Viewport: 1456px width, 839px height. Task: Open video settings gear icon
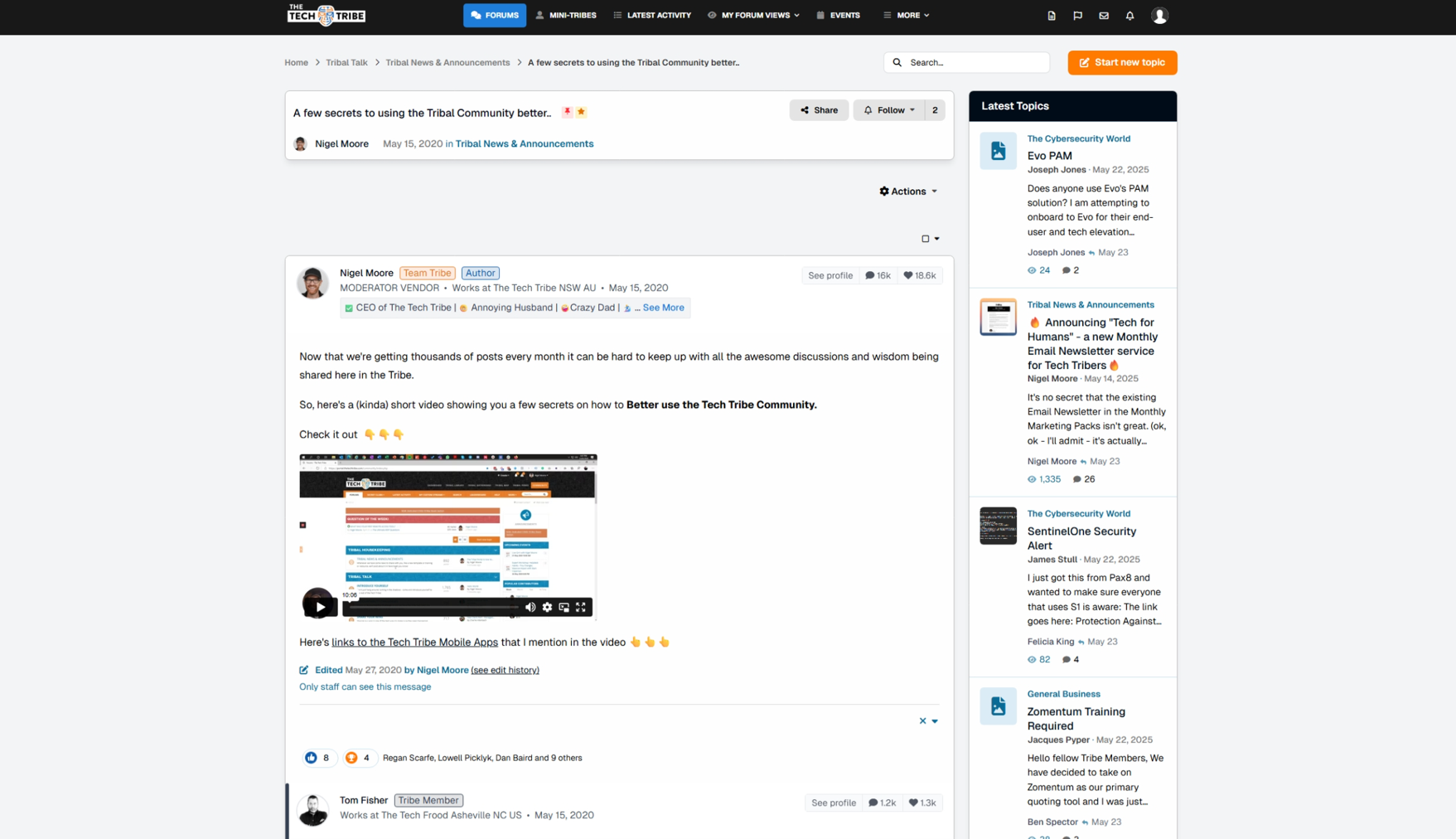click(x=547, y=607)
